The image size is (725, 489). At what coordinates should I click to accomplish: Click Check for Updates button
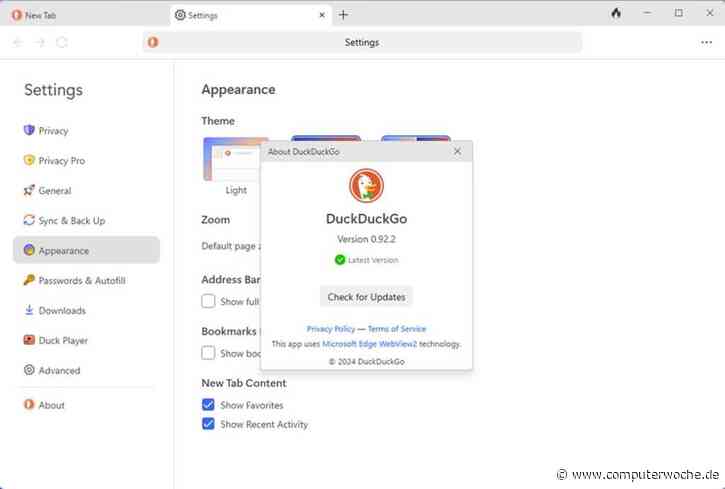(366, 297)
